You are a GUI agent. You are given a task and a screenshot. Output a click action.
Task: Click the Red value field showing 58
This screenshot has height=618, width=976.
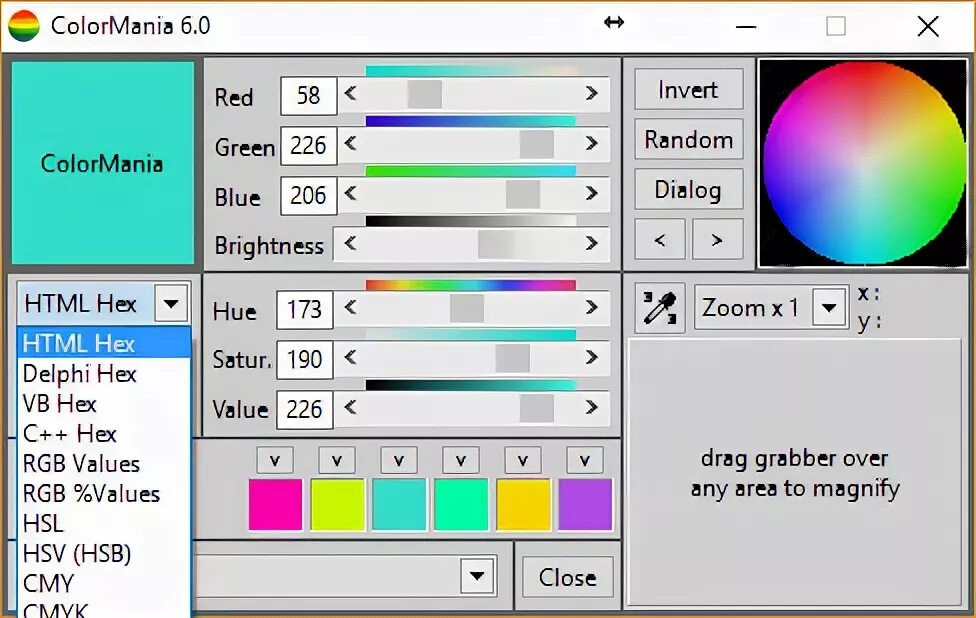(x=309, y=95)
